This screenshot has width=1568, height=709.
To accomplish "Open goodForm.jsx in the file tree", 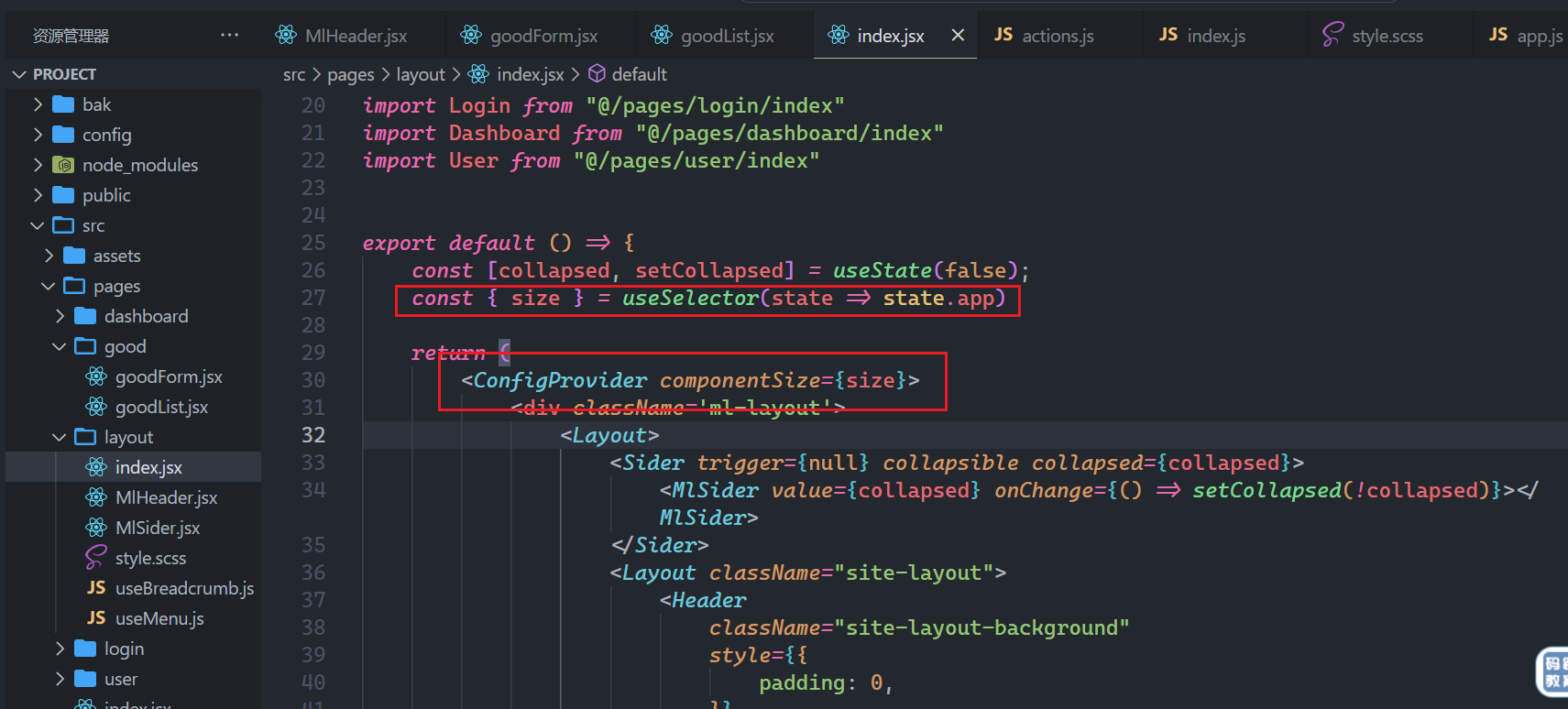I will (169, 376).
